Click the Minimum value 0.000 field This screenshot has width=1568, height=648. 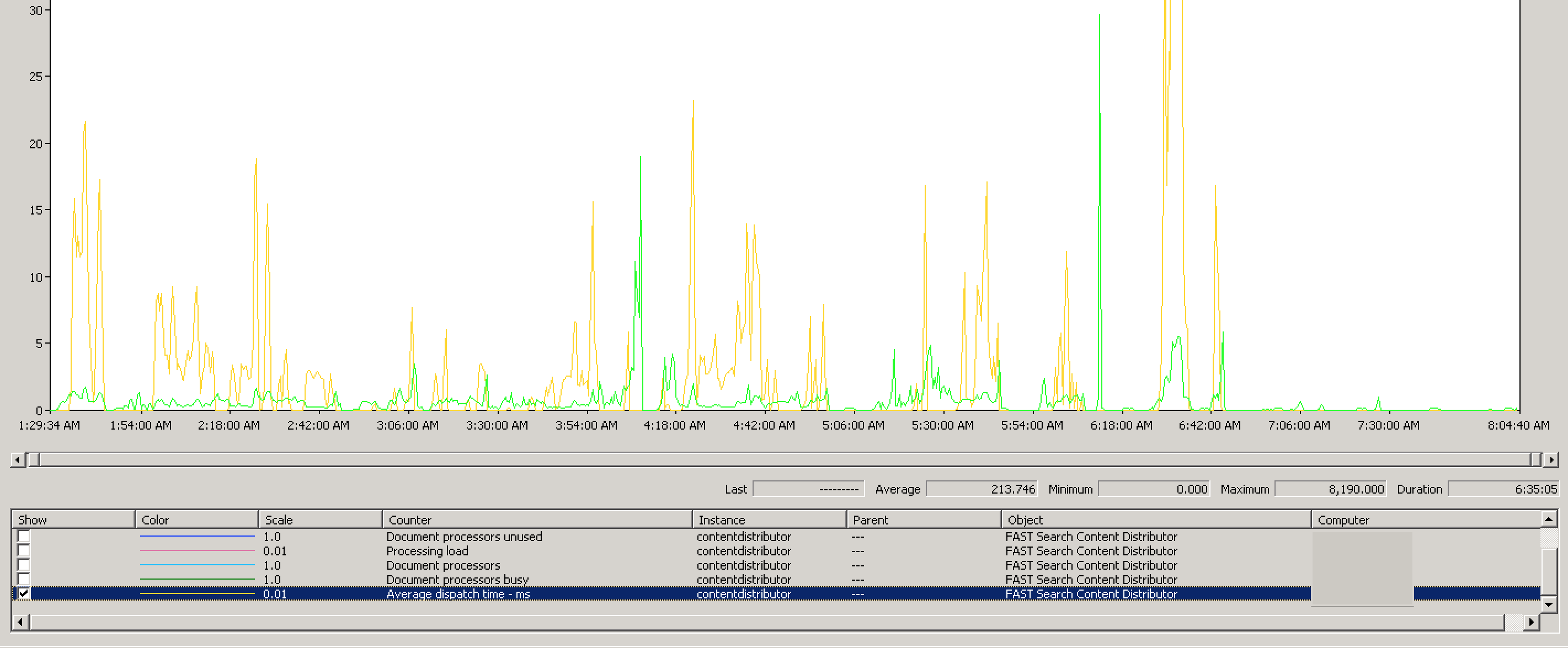1154,489
